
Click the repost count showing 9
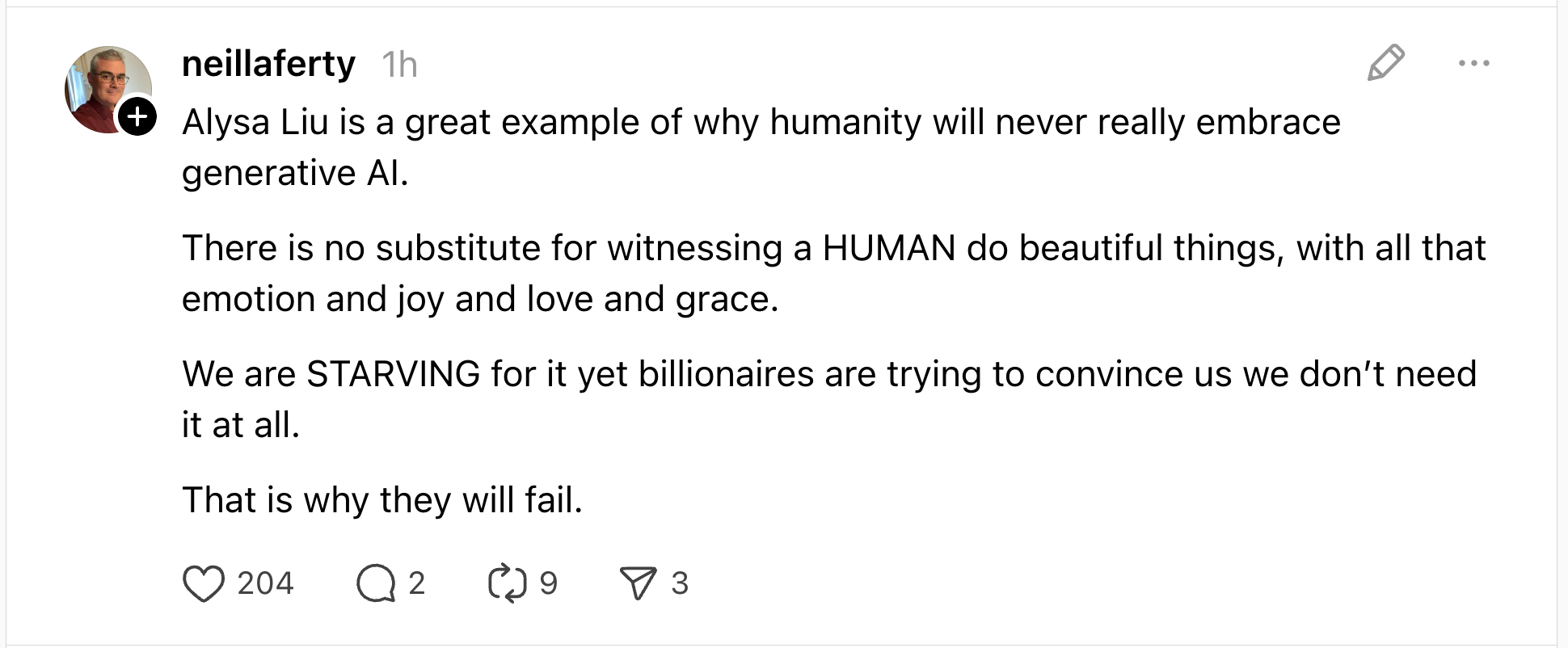coord(548,583)
